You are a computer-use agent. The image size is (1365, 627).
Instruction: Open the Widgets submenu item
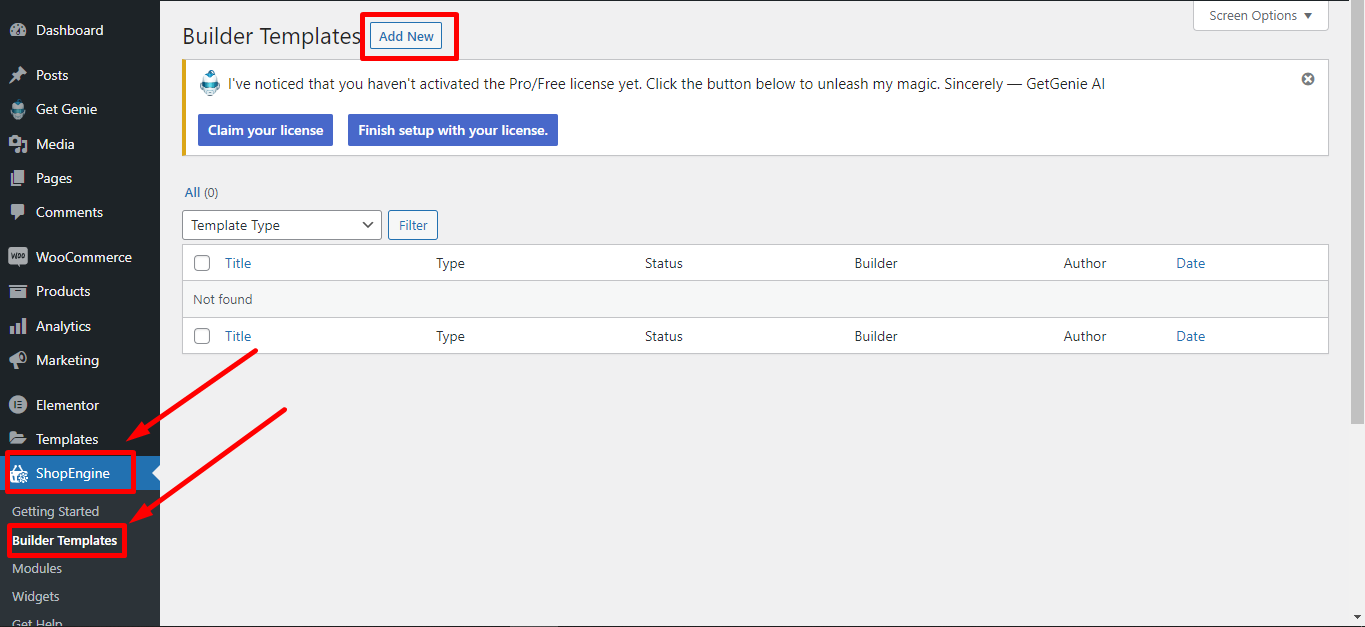click(x=36, y=596)
